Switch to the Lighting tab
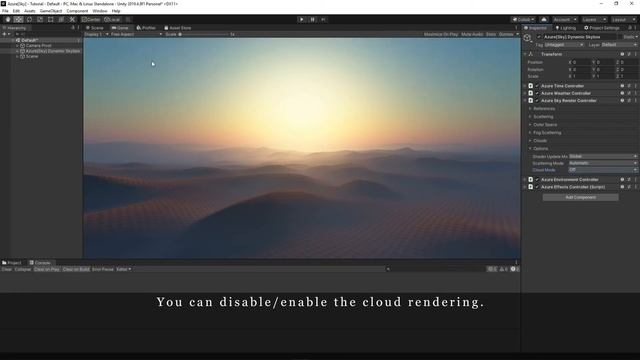640x360 pixels. pos(565,28)
